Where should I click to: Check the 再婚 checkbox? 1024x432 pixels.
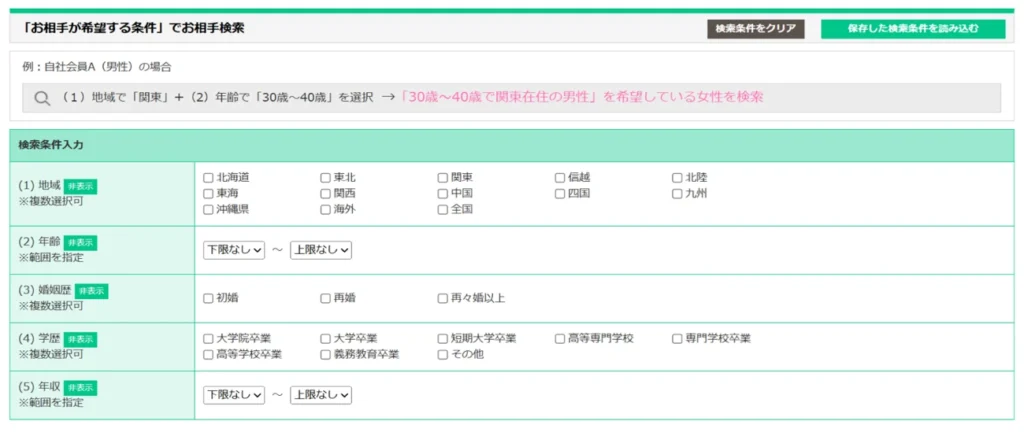325,299
